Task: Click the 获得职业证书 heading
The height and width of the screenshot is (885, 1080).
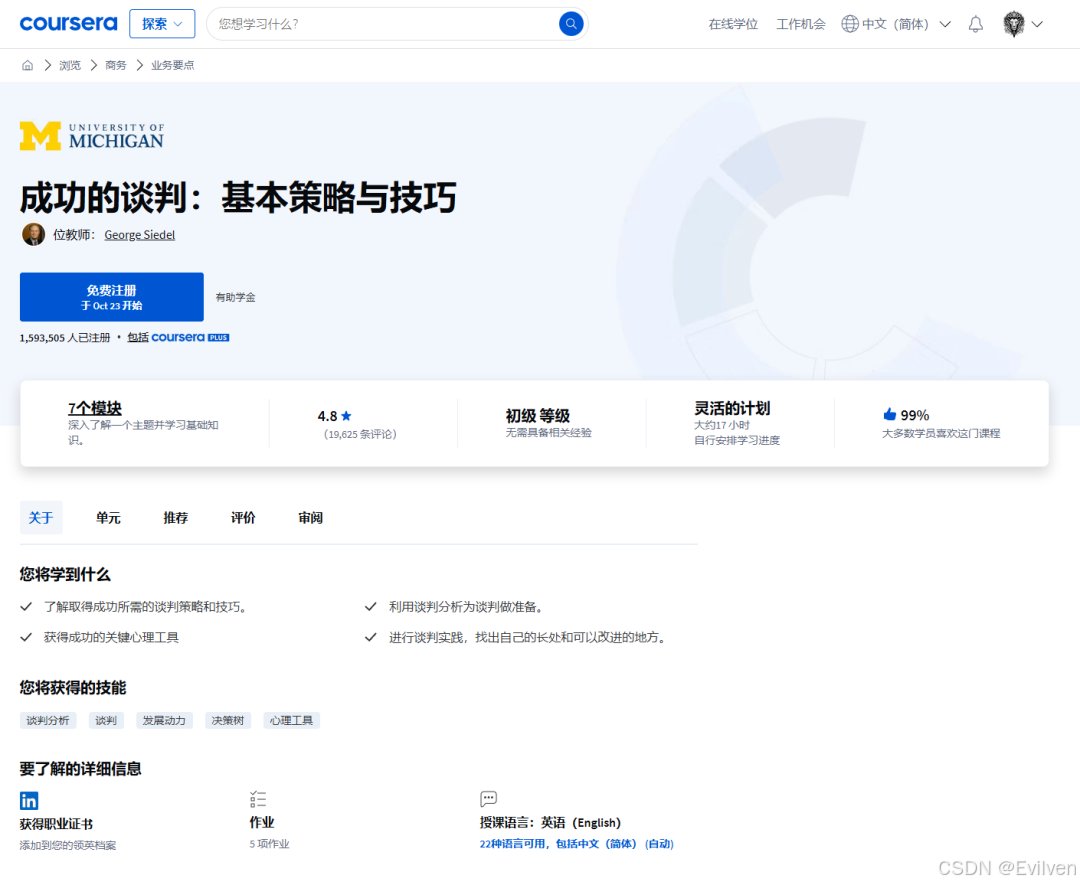Action: pos(56,824)
